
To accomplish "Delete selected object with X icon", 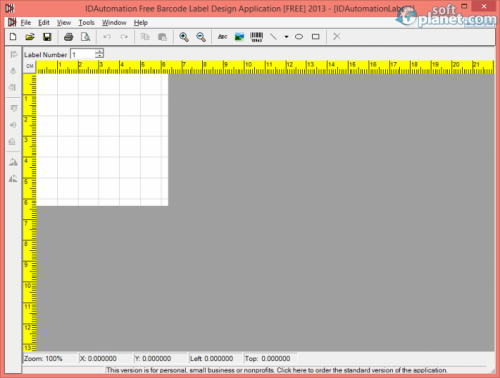I will tap(337, 36).
